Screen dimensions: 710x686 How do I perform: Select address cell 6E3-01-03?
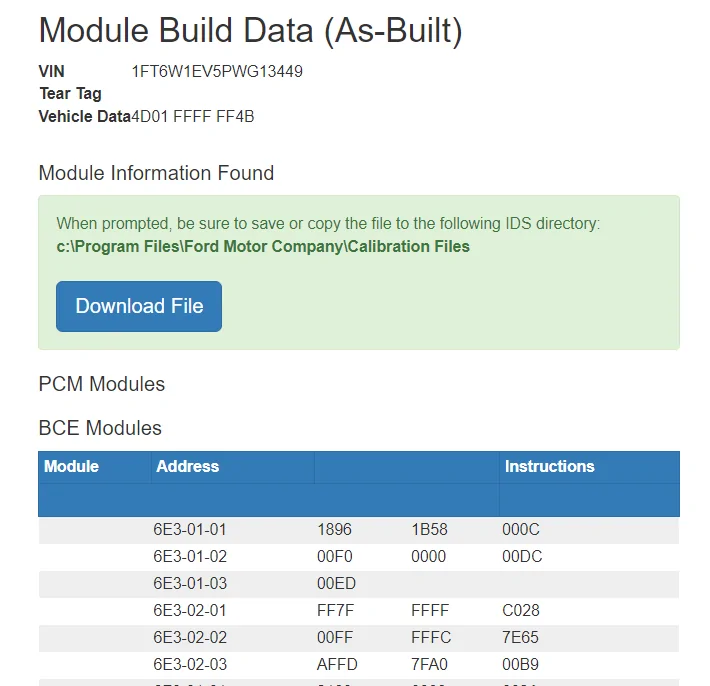click(190, 583)
